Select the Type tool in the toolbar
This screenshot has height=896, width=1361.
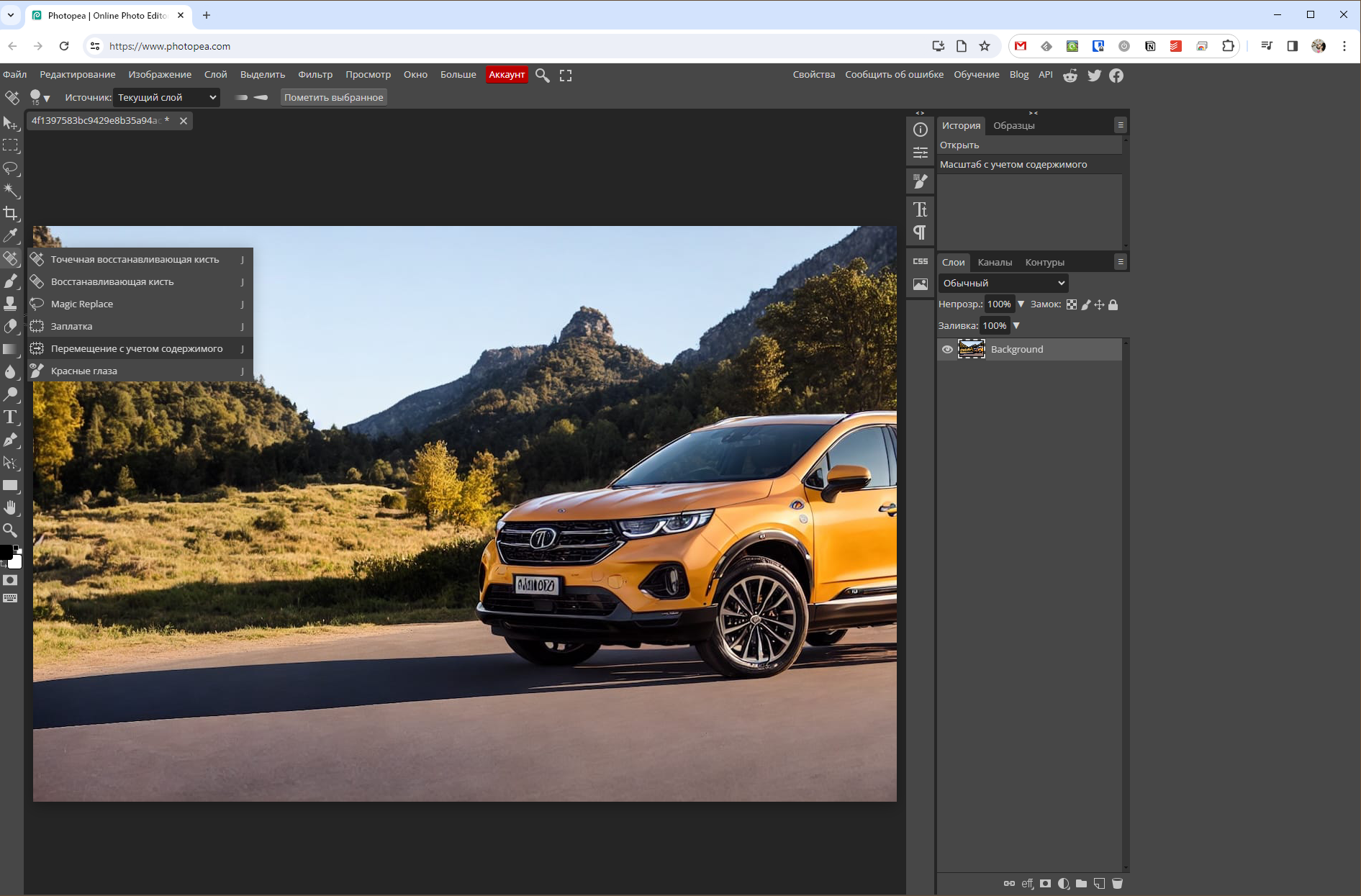(x=11, y=417)
